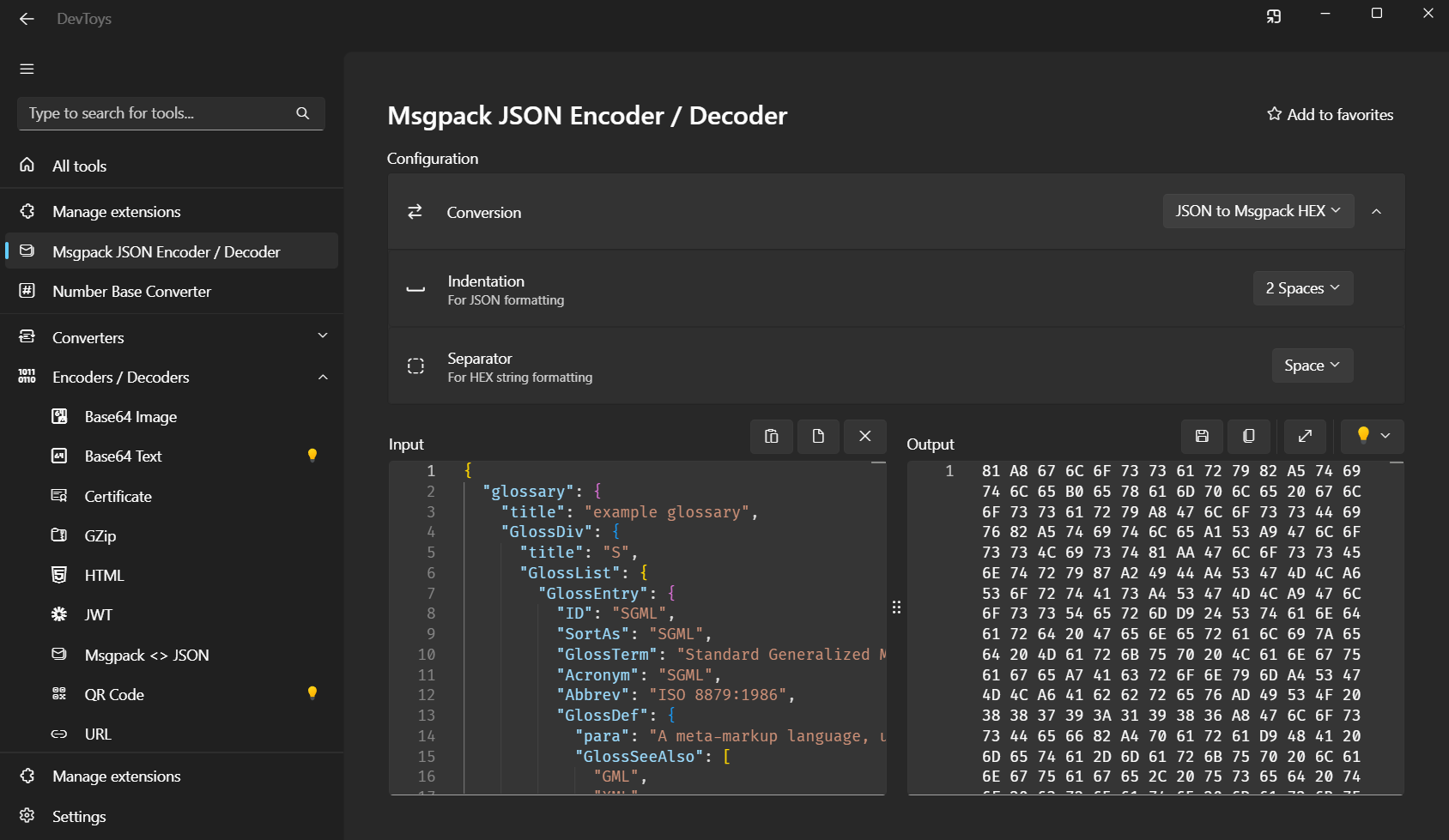The width and height of the screenshot is (1449, 840).
Task: Open the Space separator dropdown
Action: point(1313,366)
